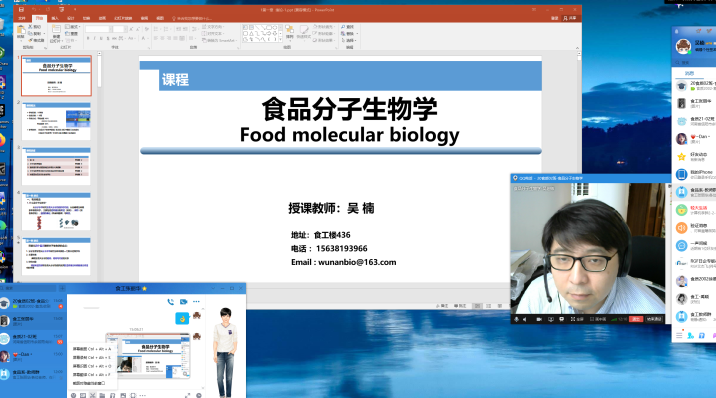This screenshot has height=398, width=716.
Task: Open the Replace command in Editing group
Action: (349, 34)
